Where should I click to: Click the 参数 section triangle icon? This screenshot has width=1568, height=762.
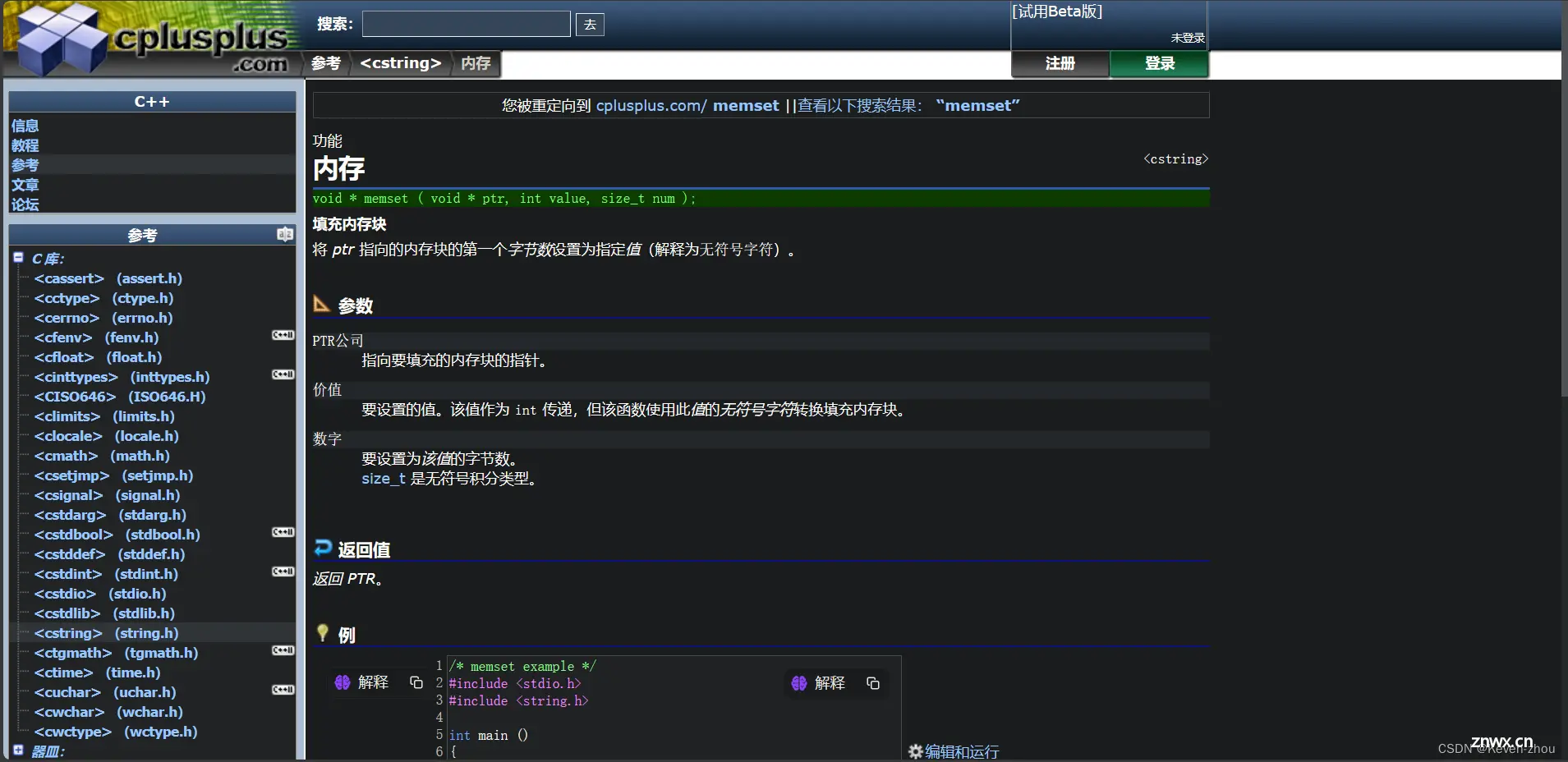point(322,304)
